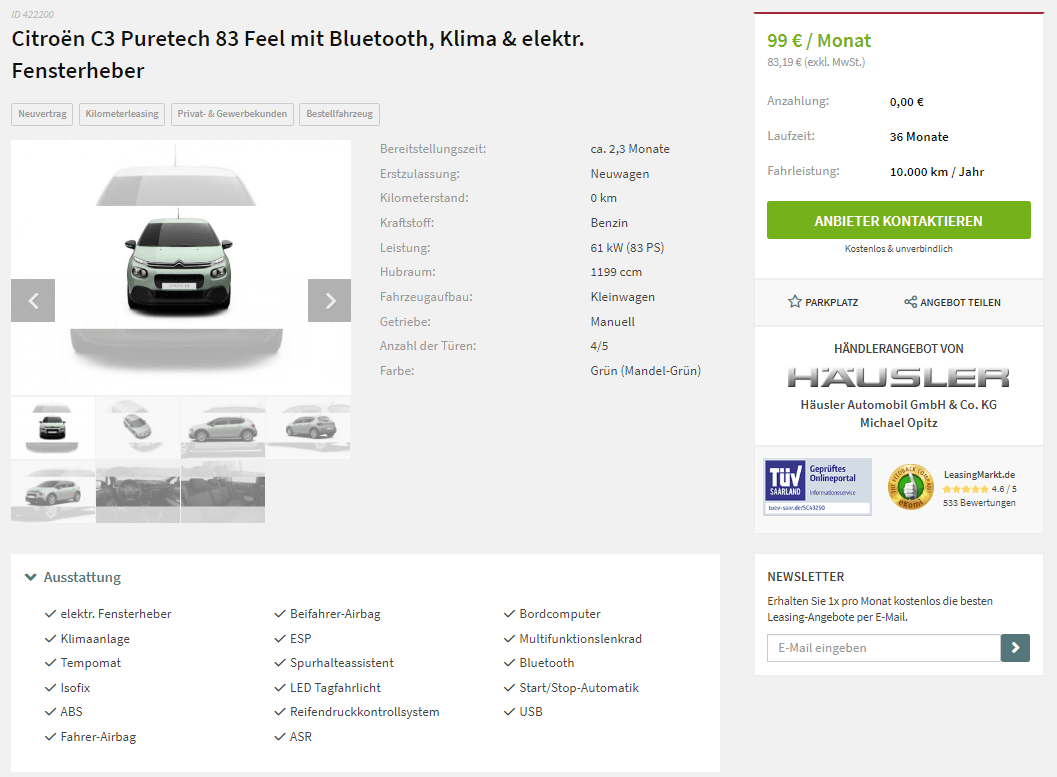Open the dashboard interior thumbnail
The width and height of the screenshot is (1057, 777).
coord(138,491)
